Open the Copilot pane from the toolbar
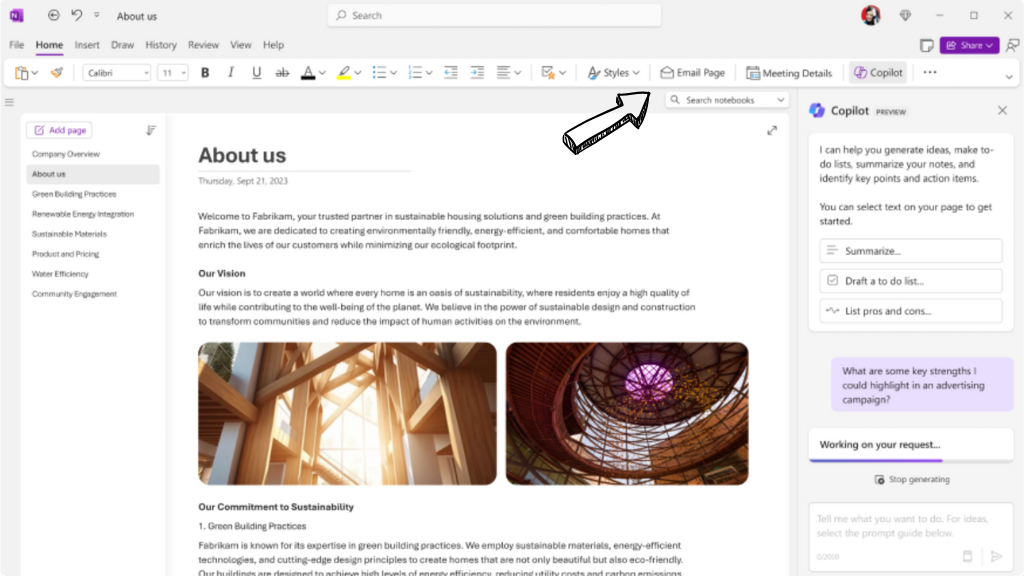Viewport: 1024px width, 576px height. tap(878, 72)
